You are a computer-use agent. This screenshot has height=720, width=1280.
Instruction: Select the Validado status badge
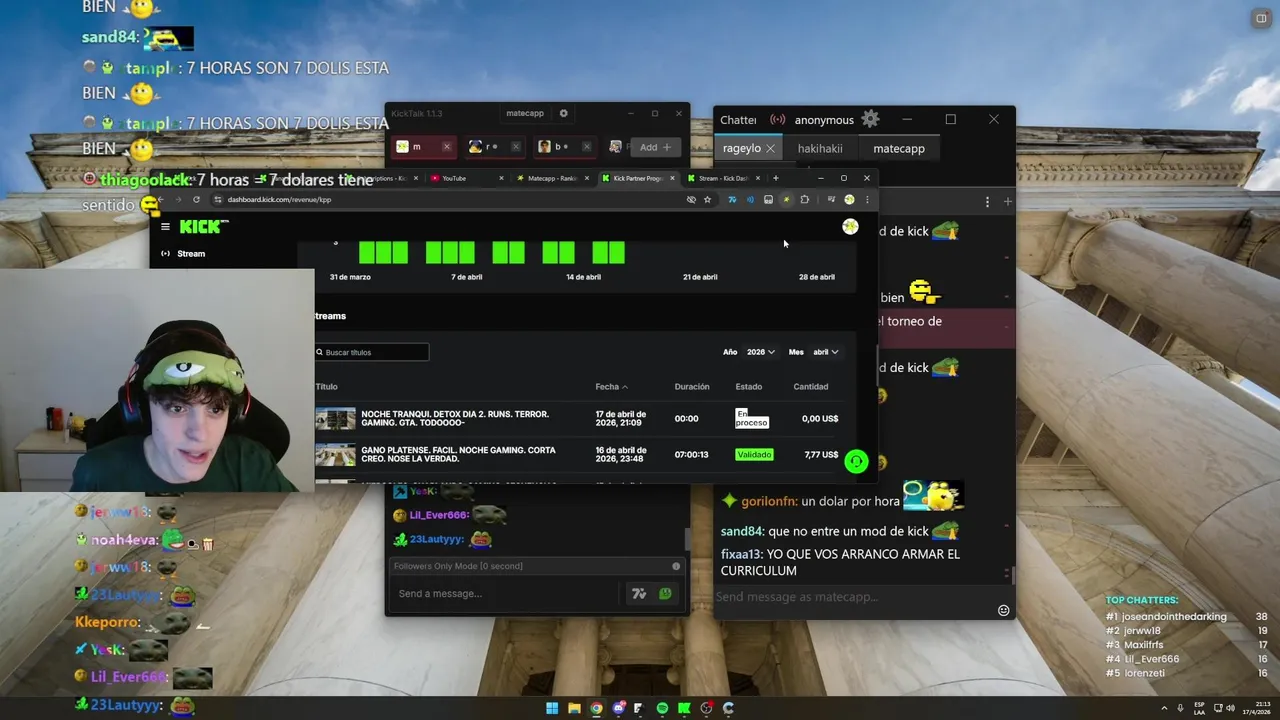(x=754, y=455)
